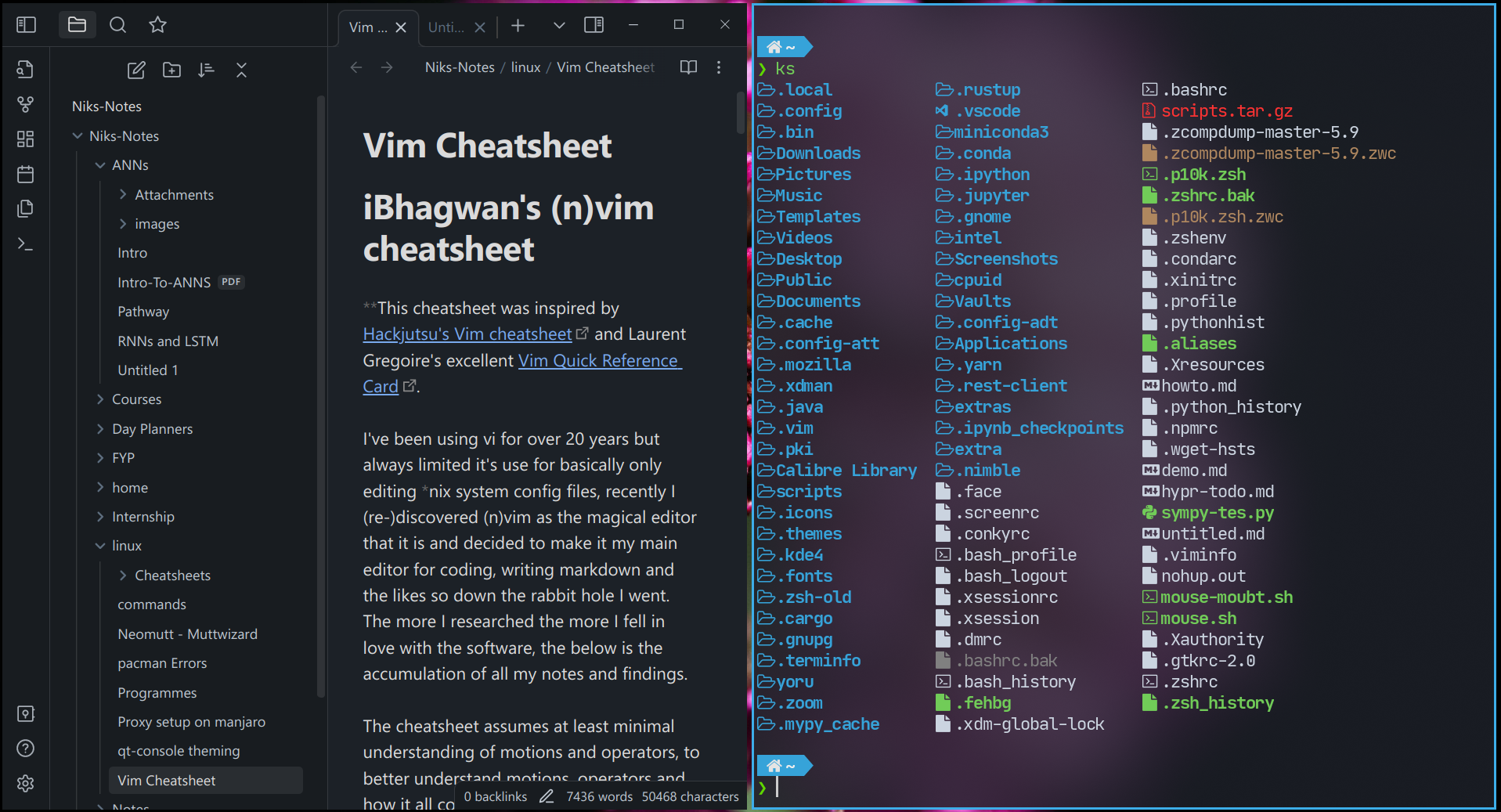Viewport: 1501px width, 812px height.
Task: Open the graph view from left ribbon
Action: [25, 103]
